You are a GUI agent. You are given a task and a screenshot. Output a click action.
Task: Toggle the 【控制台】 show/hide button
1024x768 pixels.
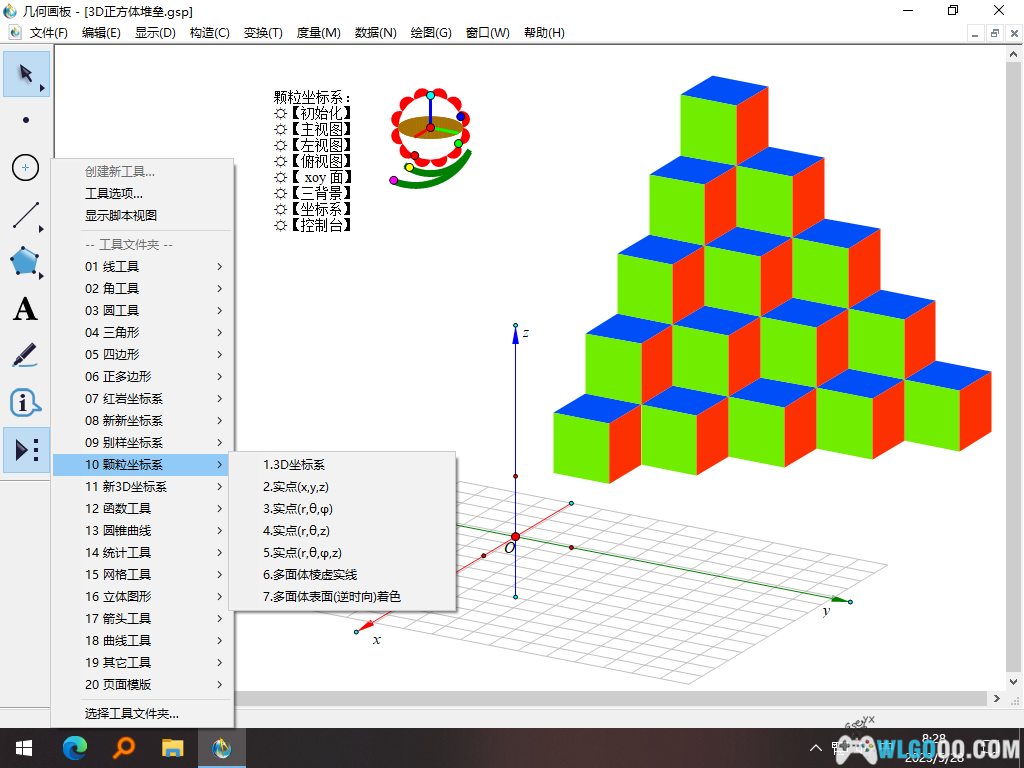320,225
